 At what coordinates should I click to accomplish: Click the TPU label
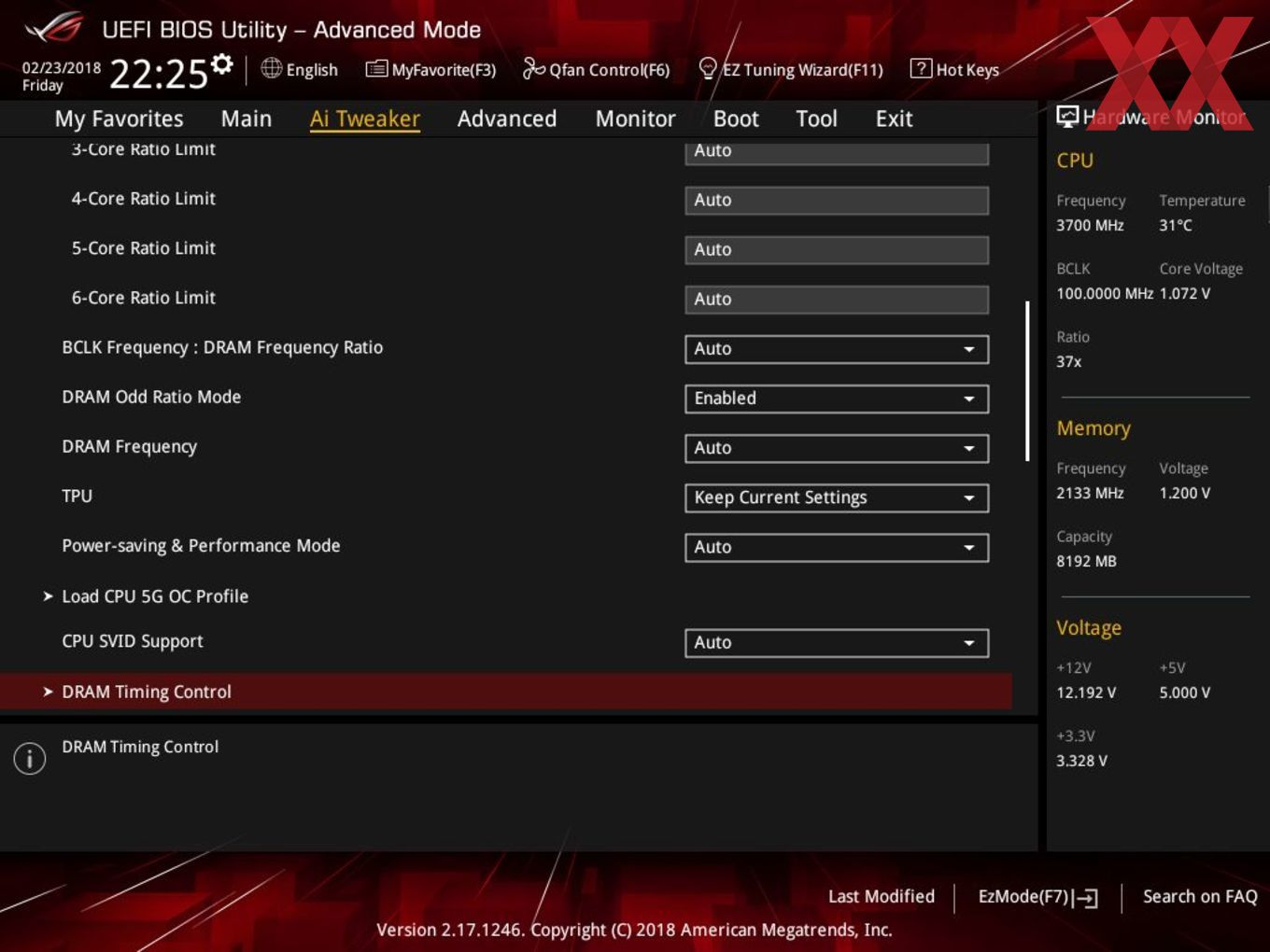pyautogui.click(x=78, y=496)
